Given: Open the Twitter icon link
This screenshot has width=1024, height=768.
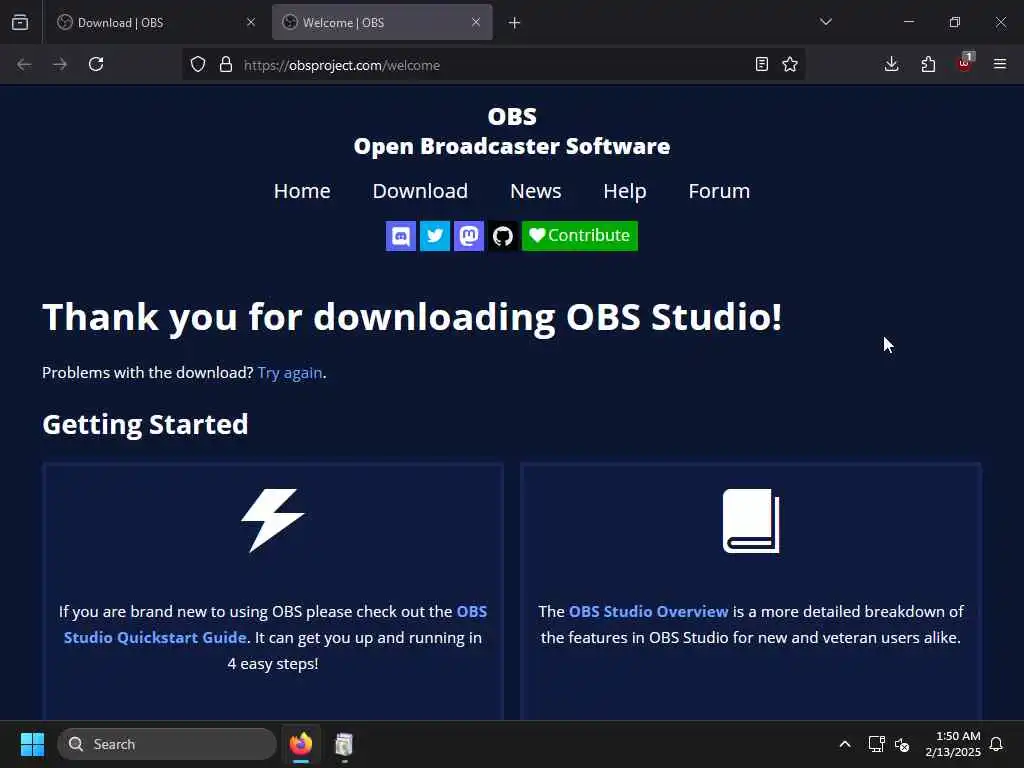Looking at the screenshot, I should [x=434, y=236].
